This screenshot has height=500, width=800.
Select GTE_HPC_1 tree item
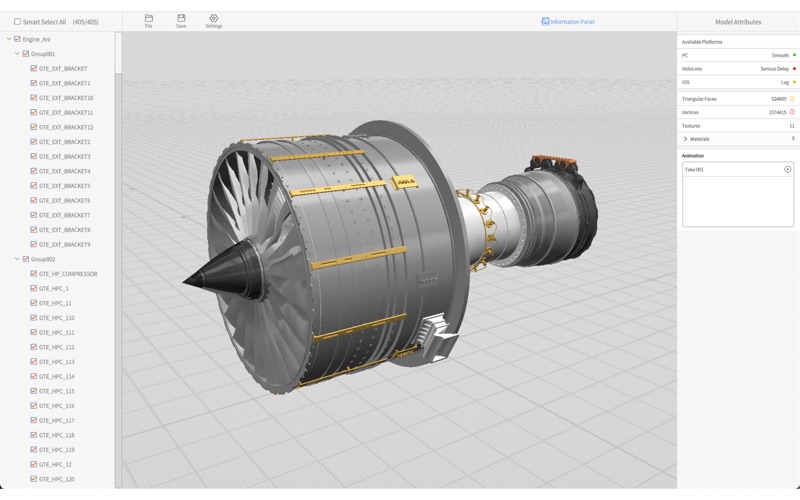pos(54,288)
